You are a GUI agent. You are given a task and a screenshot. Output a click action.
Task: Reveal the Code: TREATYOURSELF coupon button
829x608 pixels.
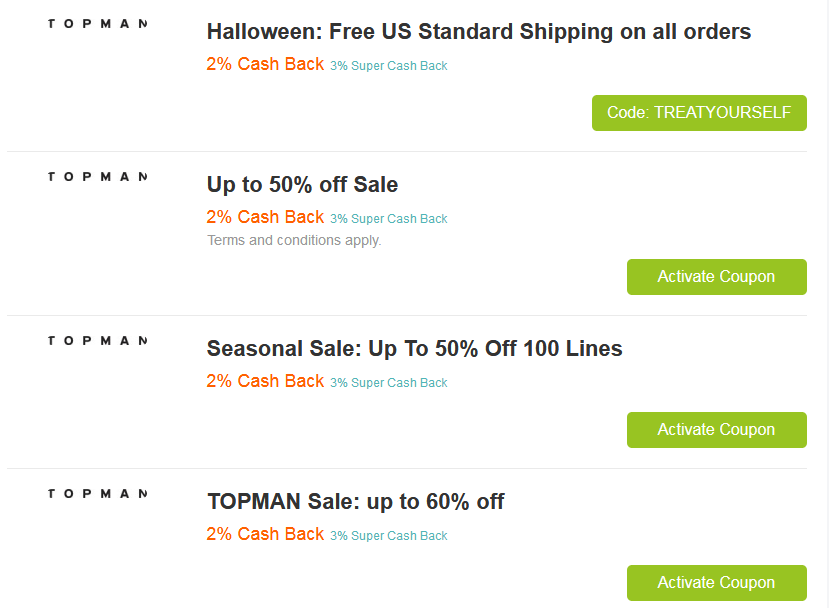pos(699,113)
